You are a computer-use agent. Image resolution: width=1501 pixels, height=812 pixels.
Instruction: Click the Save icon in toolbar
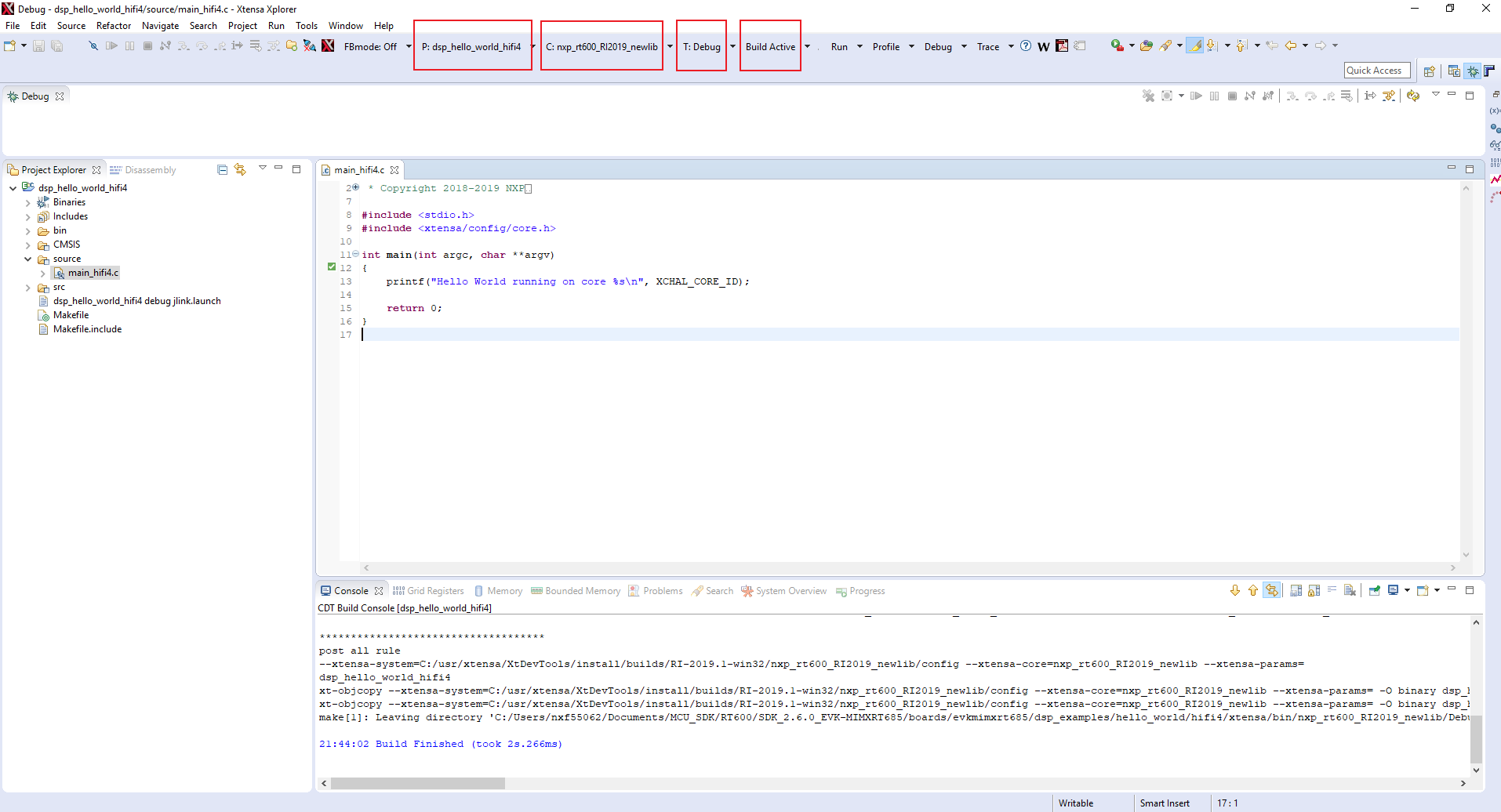38,46
